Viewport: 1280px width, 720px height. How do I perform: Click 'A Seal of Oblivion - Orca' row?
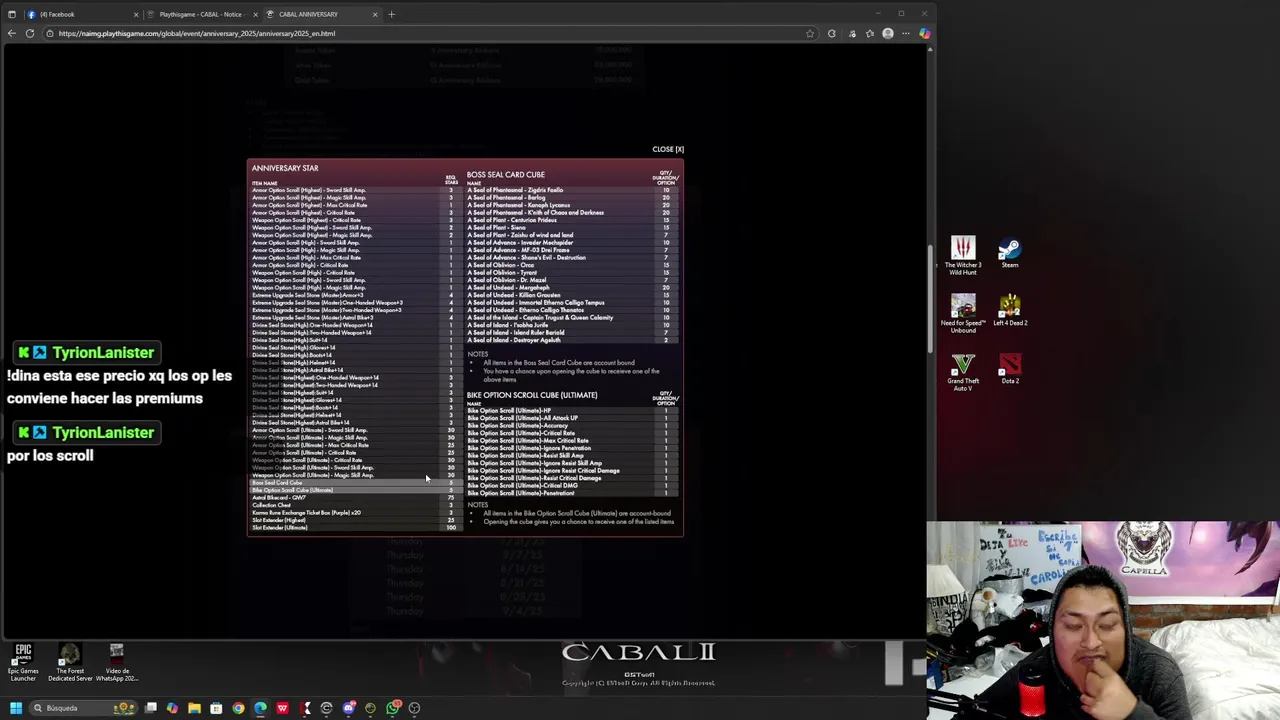[572, 265]
